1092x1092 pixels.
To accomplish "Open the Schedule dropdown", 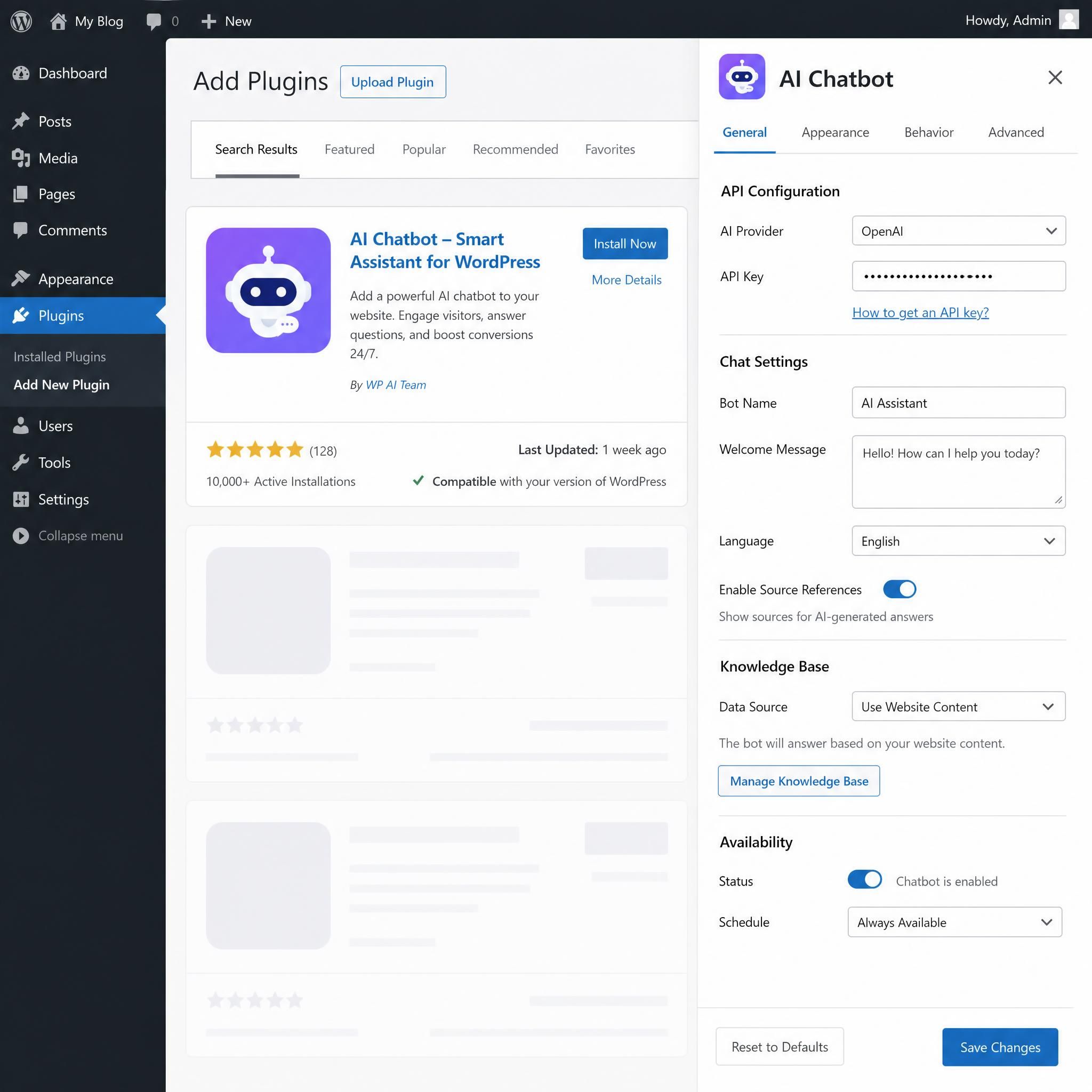I will click(954, 922).
